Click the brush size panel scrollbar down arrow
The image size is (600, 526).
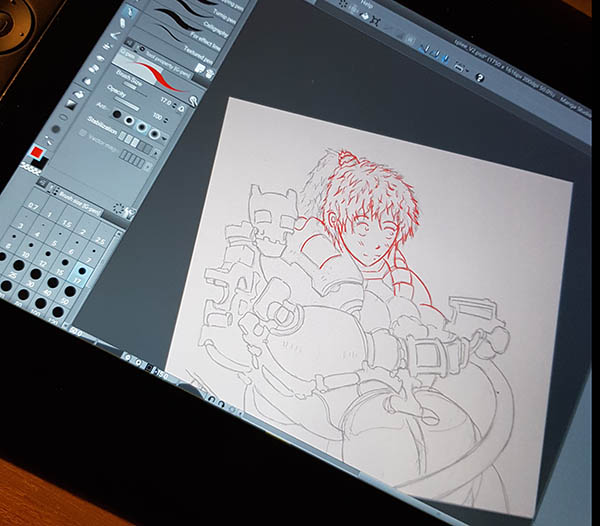pos(65,326)
